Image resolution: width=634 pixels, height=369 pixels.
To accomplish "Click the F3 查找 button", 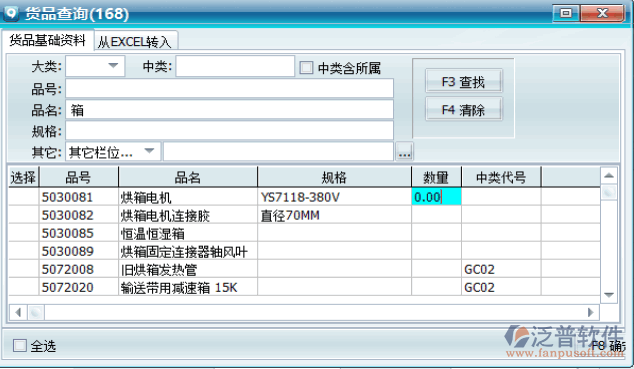I will pyautogui.click(x=463, y=82).
